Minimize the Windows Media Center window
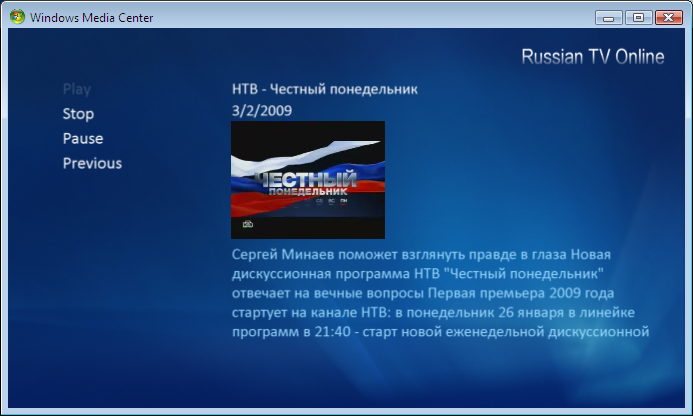Image resolution: width=693 pixels, height=416 pixels. point(609,18)
